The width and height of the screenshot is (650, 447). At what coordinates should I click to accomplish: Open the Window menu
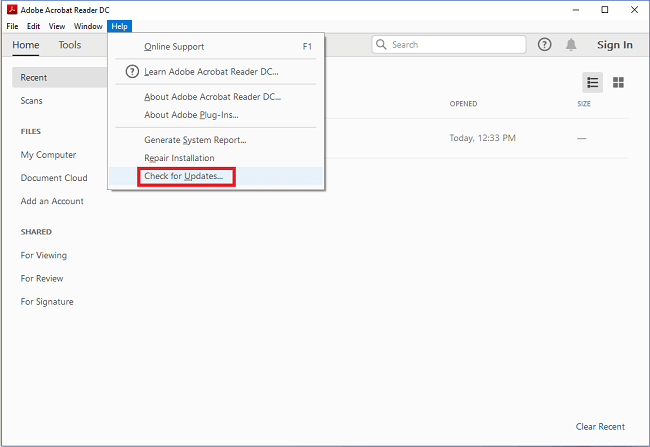point(88,26)
